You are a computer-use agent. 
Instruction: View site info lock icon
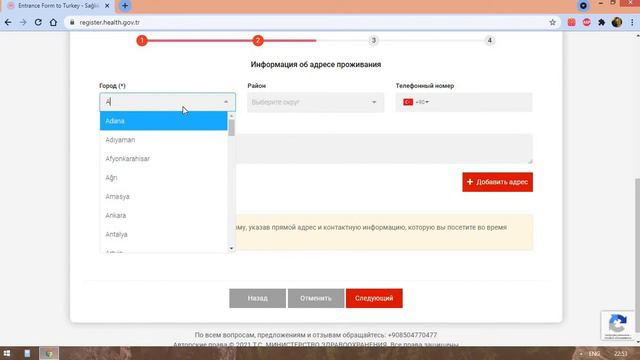tap(72, 22)
